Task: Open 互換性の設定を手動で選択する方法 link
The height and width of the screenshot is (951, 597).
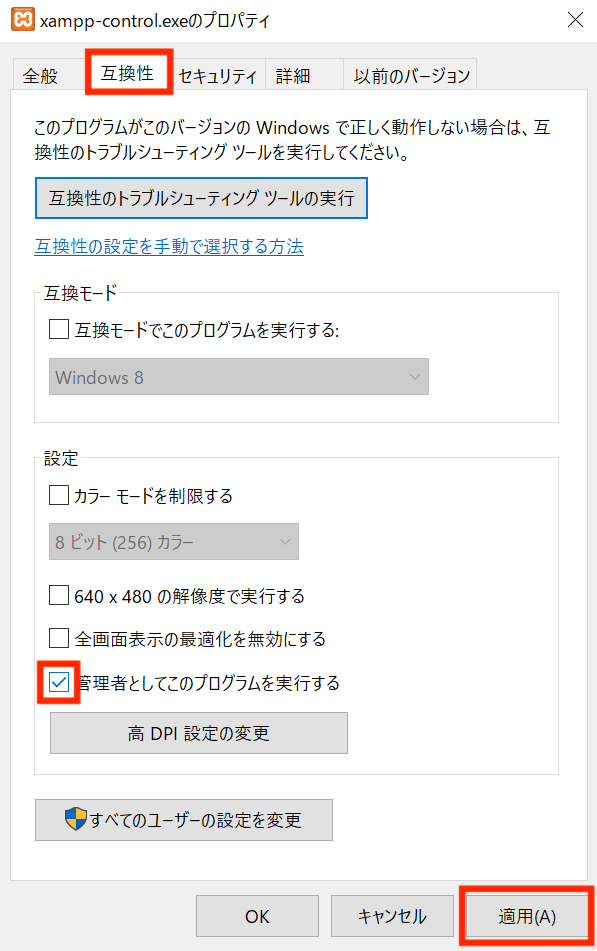Action: (169, 246)
